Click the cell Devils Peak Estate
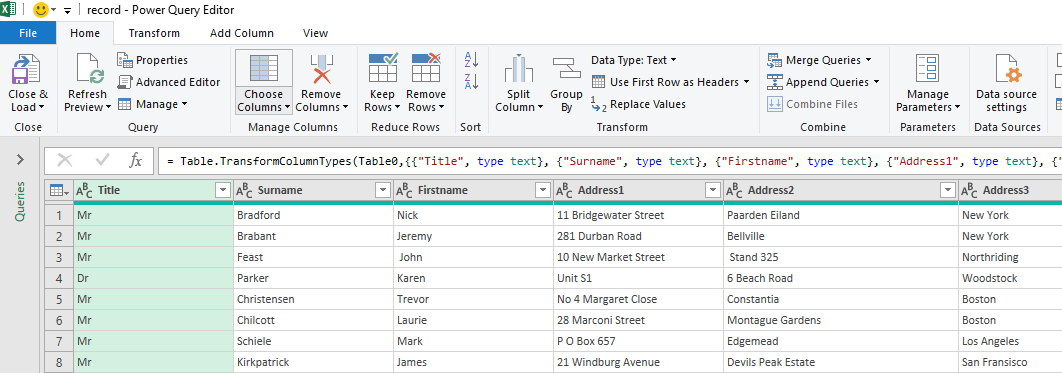This screenshot has height=373, width=1062. tap(841, 362)
